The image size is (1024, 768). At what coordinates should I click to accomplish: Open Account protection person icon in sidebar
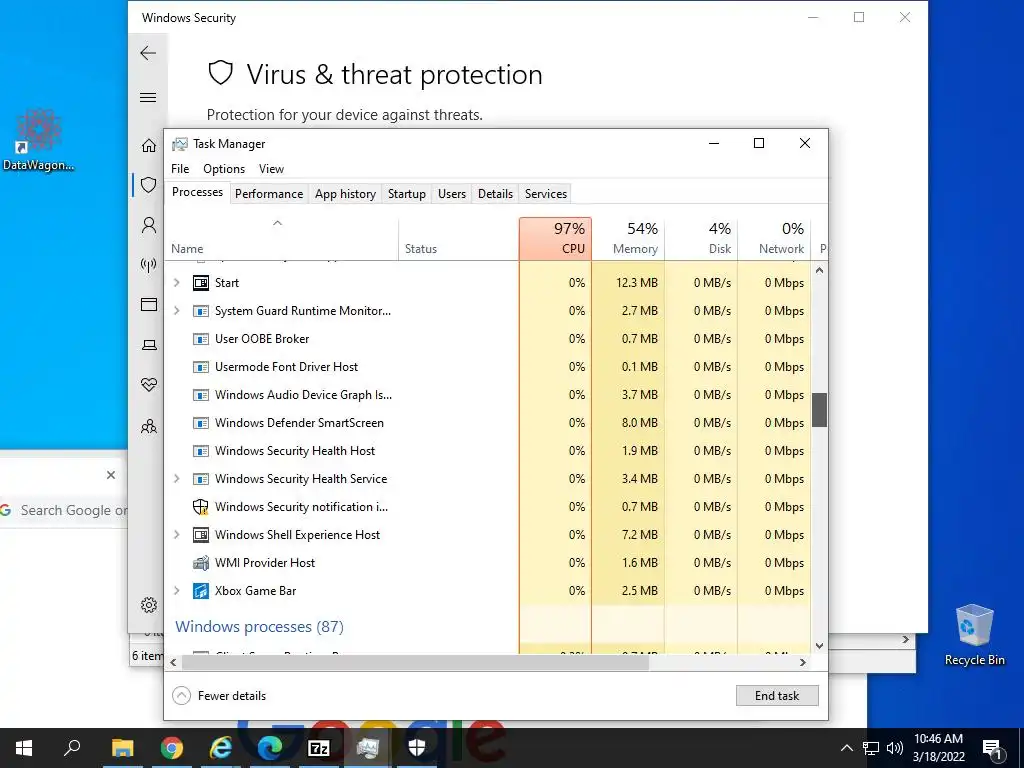[x=149, y=225]
